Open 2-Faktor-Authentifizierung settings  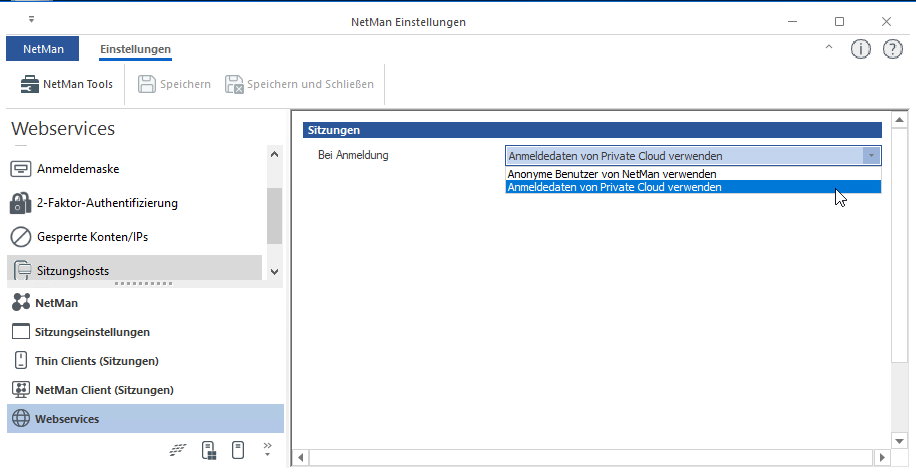pyautogui.click(x=134, y=203)
